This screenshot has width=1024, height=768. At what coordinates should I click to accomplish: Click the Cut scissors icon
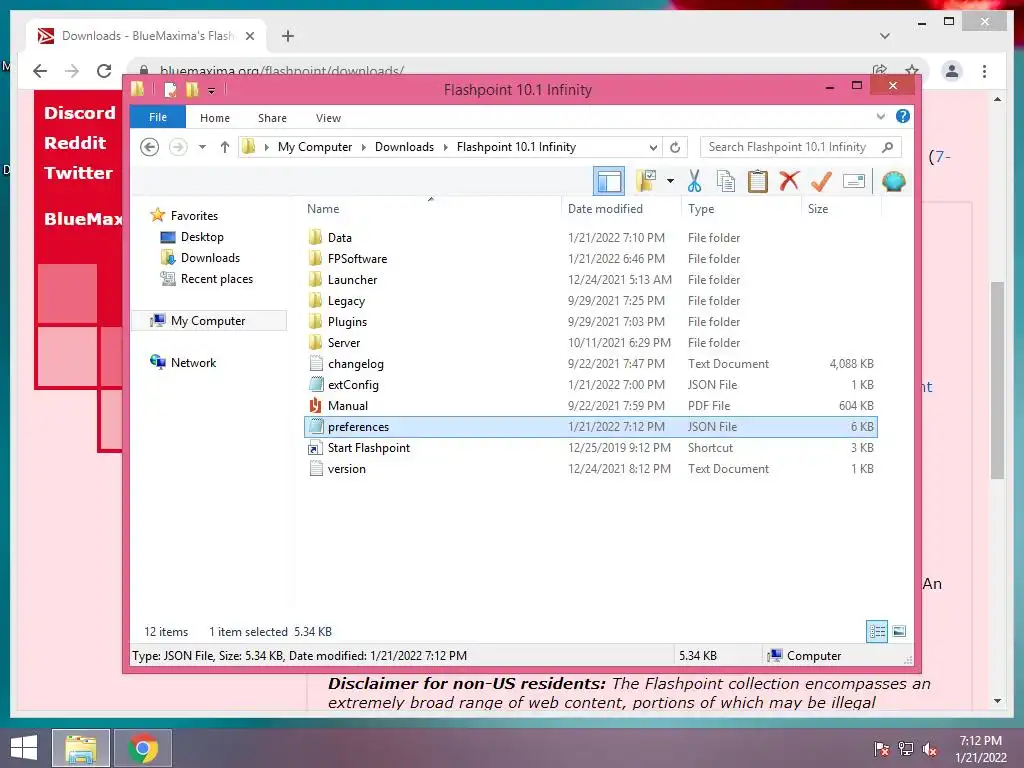coord(694,181)
